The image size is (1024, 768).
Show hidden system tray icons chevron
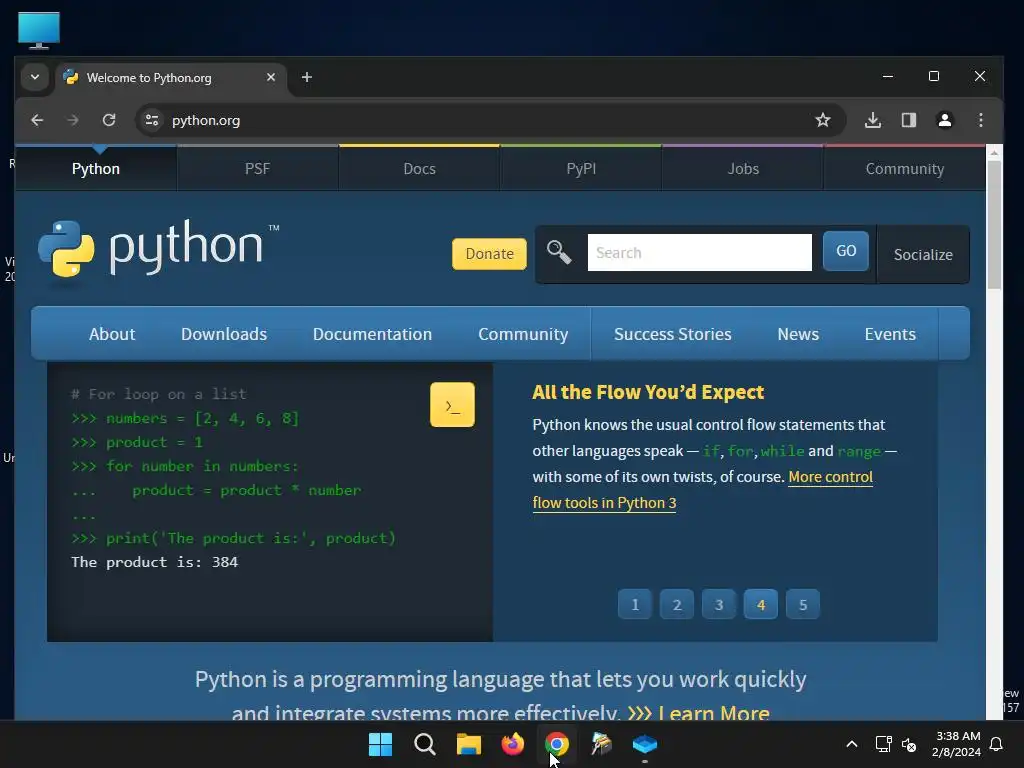[852, 744]
